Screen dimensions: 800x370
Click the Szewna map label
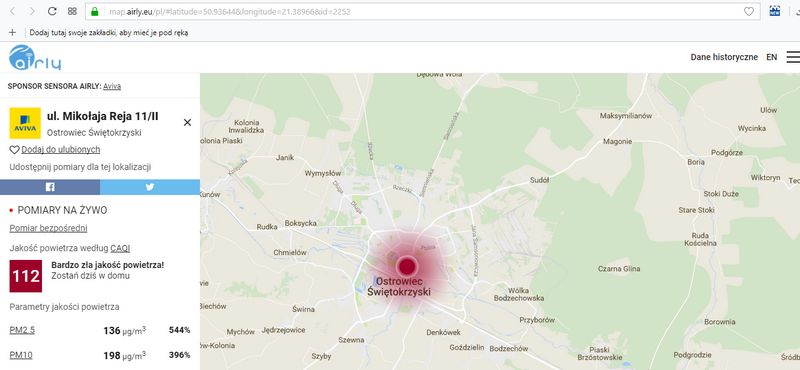click(352, 340)
